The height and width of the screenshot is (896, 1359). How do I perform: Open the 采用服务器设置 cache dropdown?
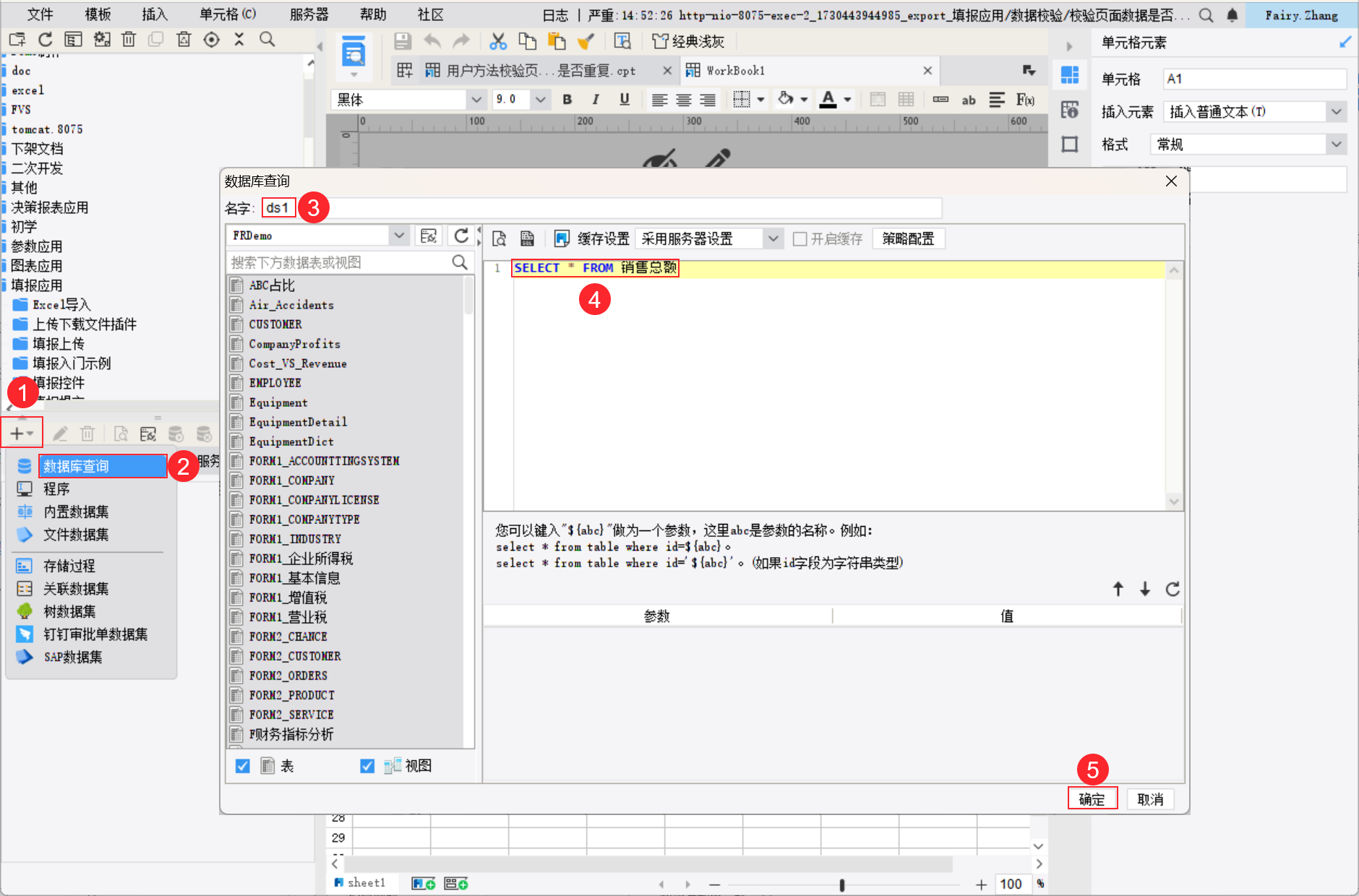coord(773,238)
